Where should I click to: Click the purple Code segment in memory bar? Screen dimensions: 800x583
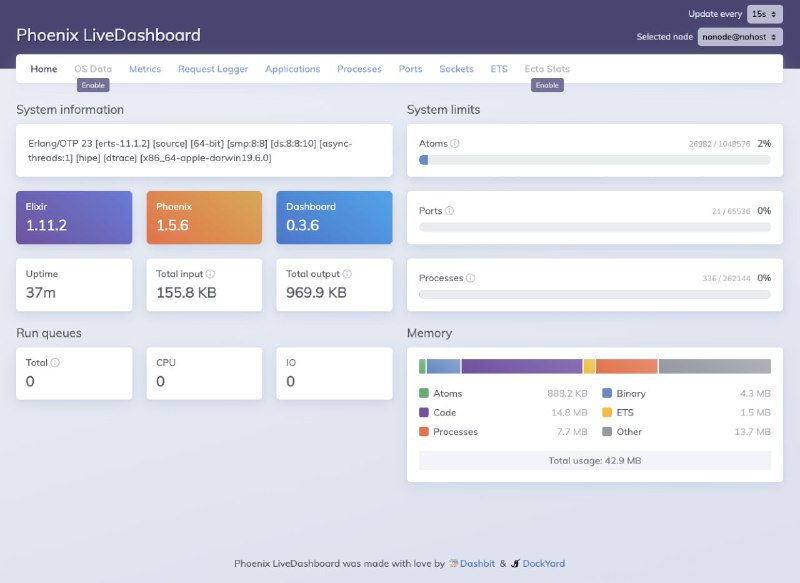coord(522,366)
